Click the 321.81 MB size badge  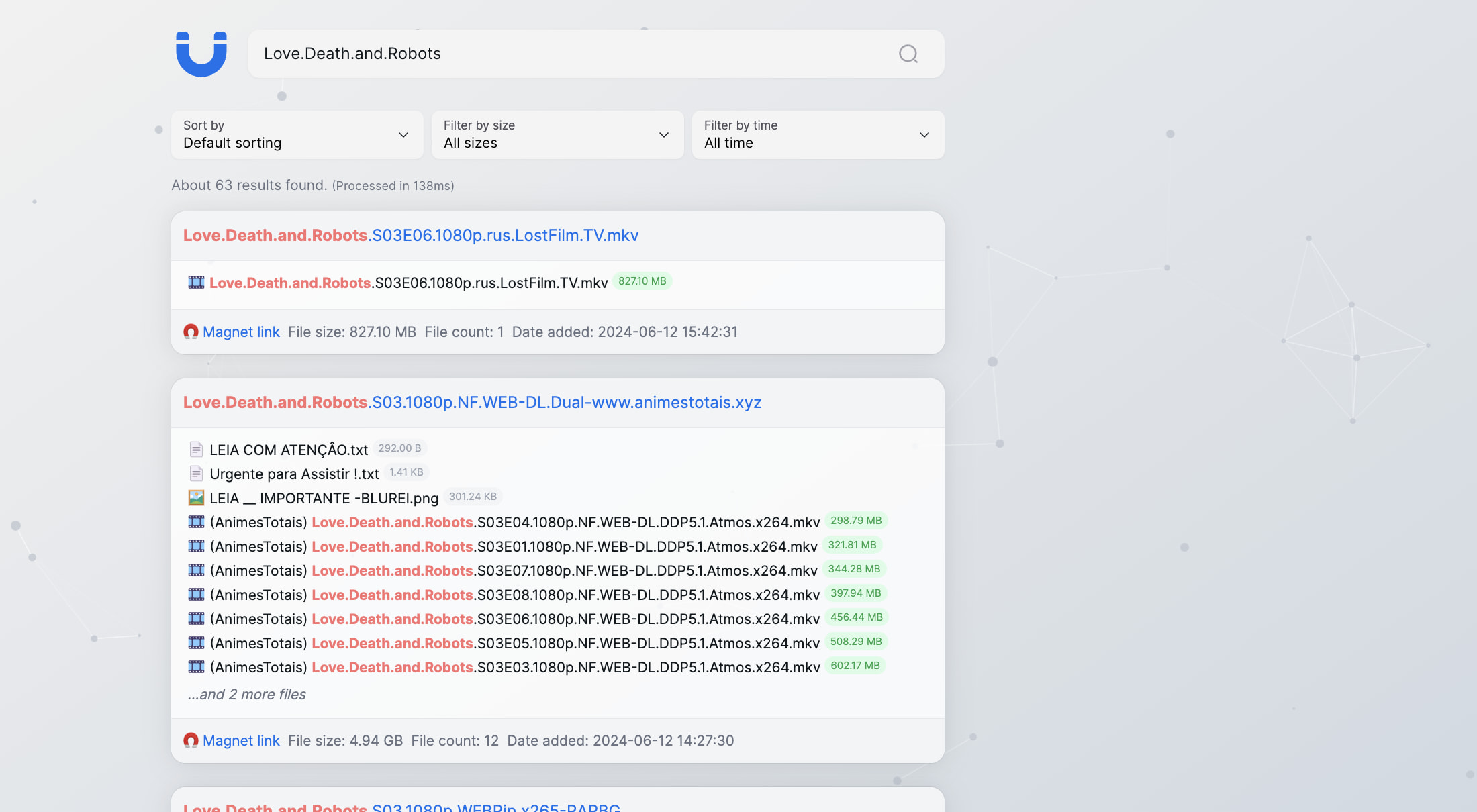(x=852, y=545)
